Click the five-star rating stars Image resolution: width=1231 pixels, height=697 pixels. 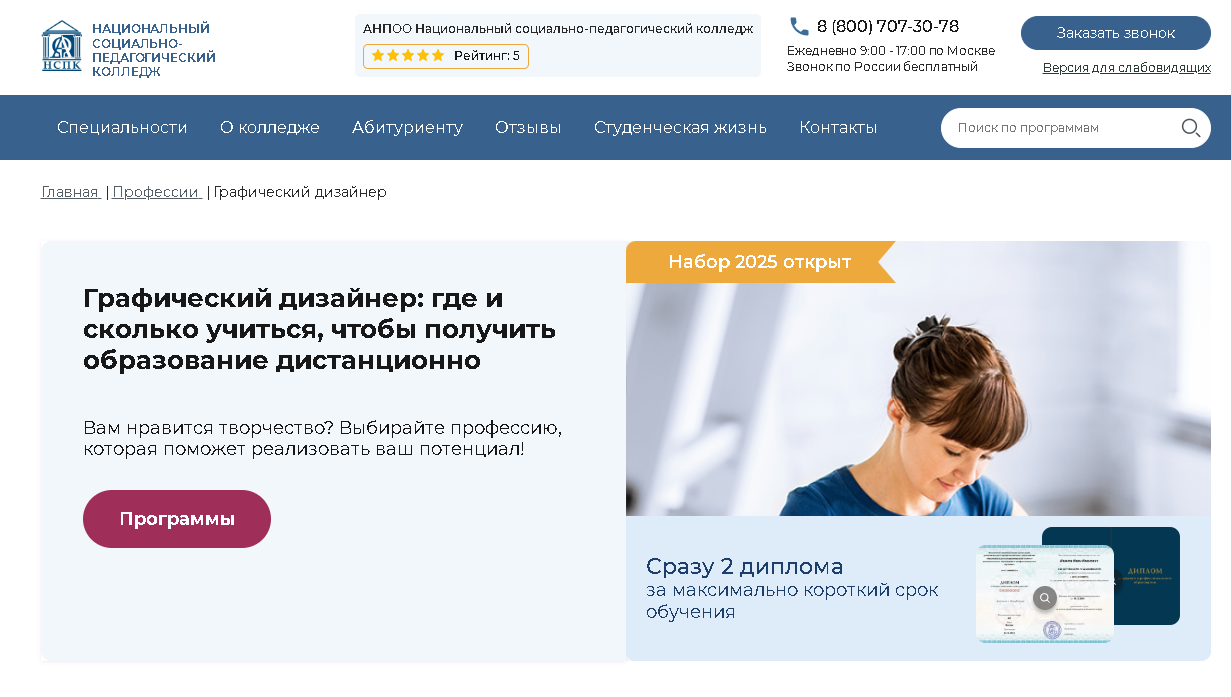[x=408, y=56]
